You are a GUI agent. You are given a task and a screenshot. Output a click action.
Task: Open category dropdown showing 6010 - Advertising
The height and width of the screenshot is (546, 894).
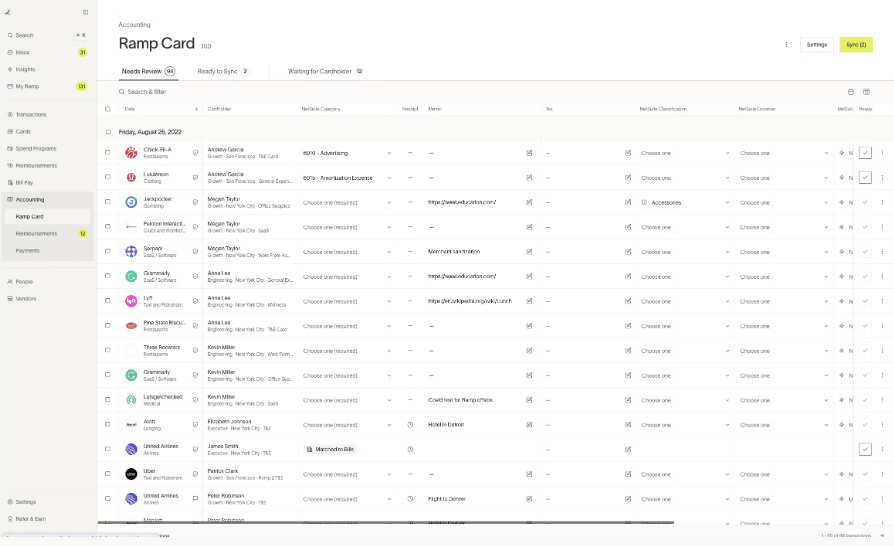coord(347,153)
